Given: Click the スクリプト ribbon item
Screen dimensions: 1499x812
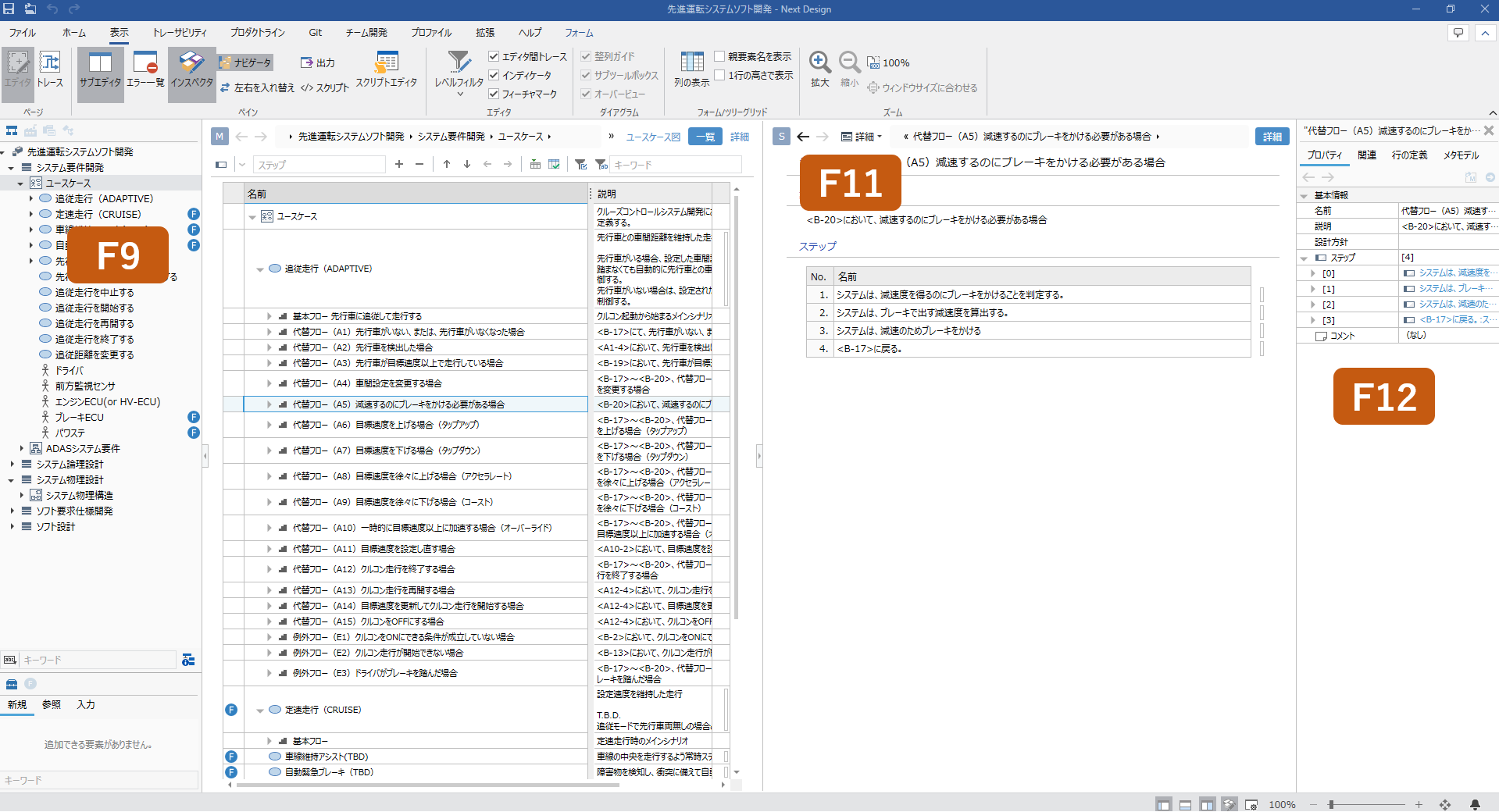Looking at the screenshot, I should (x=325, y=87).
